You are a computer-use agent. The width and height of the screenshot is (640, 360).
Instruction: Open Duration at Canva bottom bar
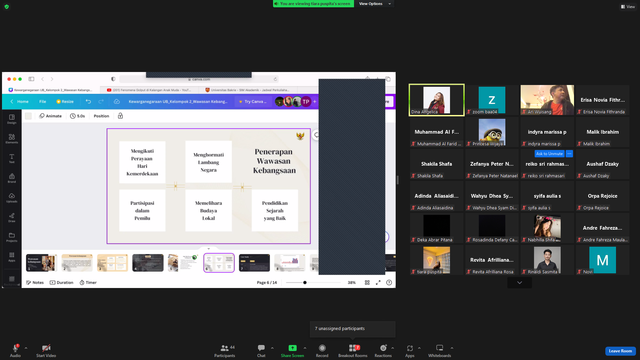(62, 282)
